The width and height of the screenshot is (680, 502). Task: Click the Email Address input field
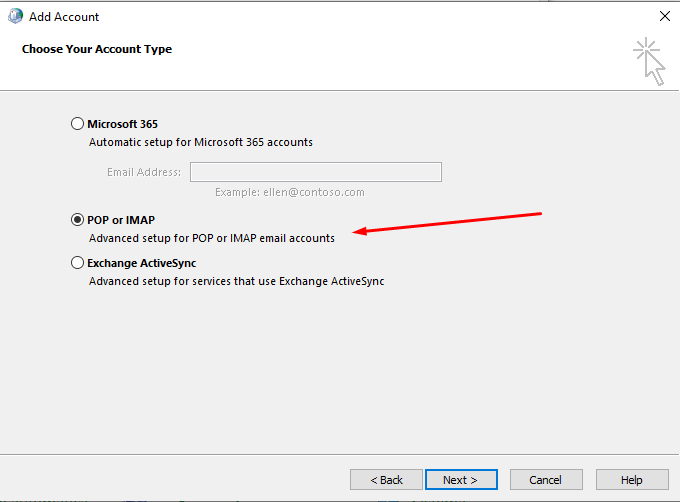[316, 172]
